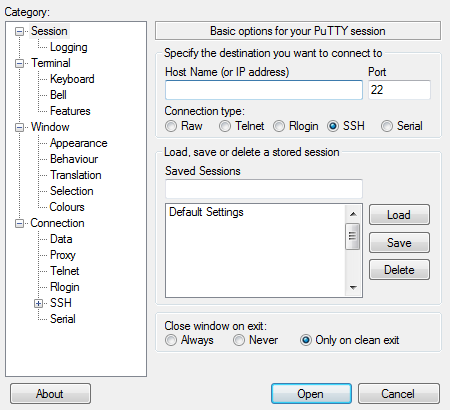
Task: Collapse the Connection category node
Action: click(x=20, y=223)
